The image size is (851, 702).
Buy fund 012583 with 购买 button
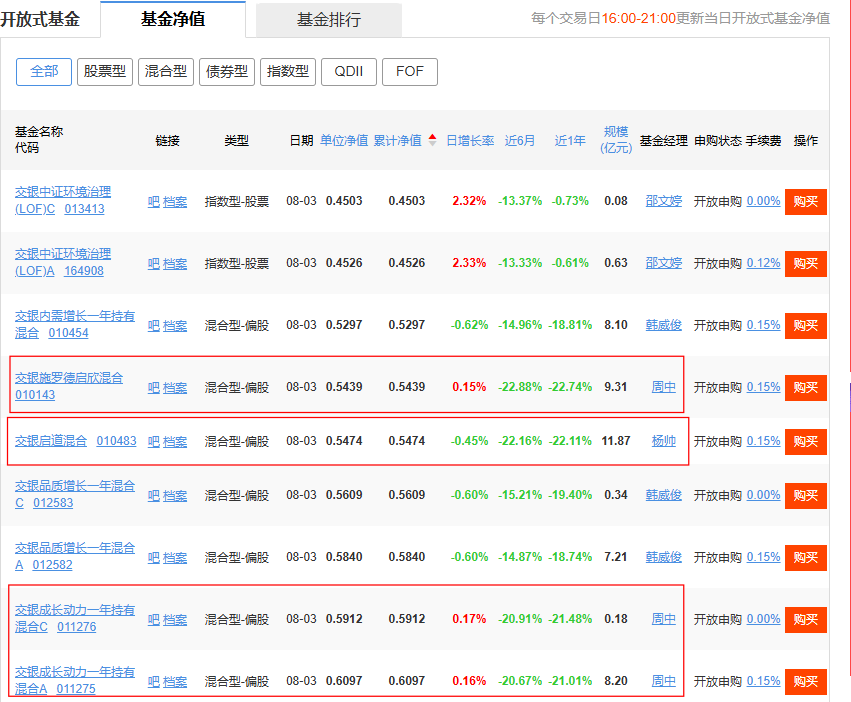click(806, 496)
